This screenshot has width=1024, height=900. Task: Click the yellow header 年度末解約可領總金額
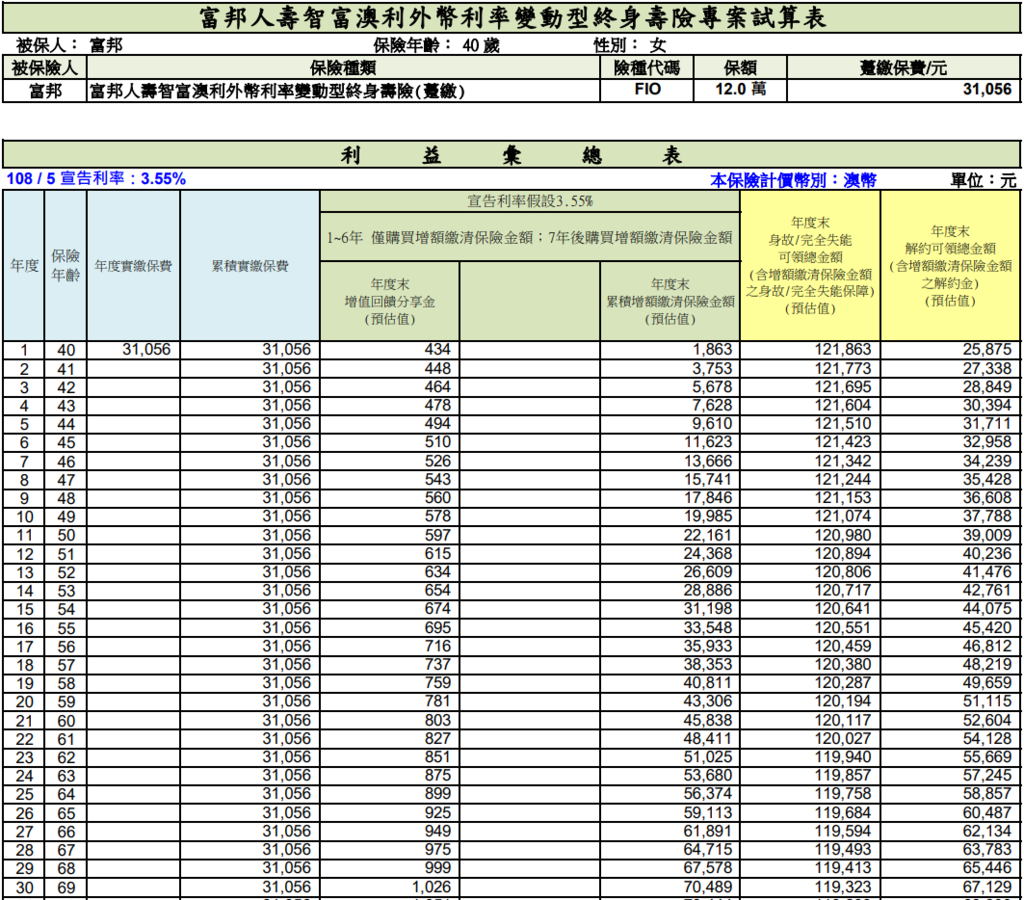pos(950,265)
